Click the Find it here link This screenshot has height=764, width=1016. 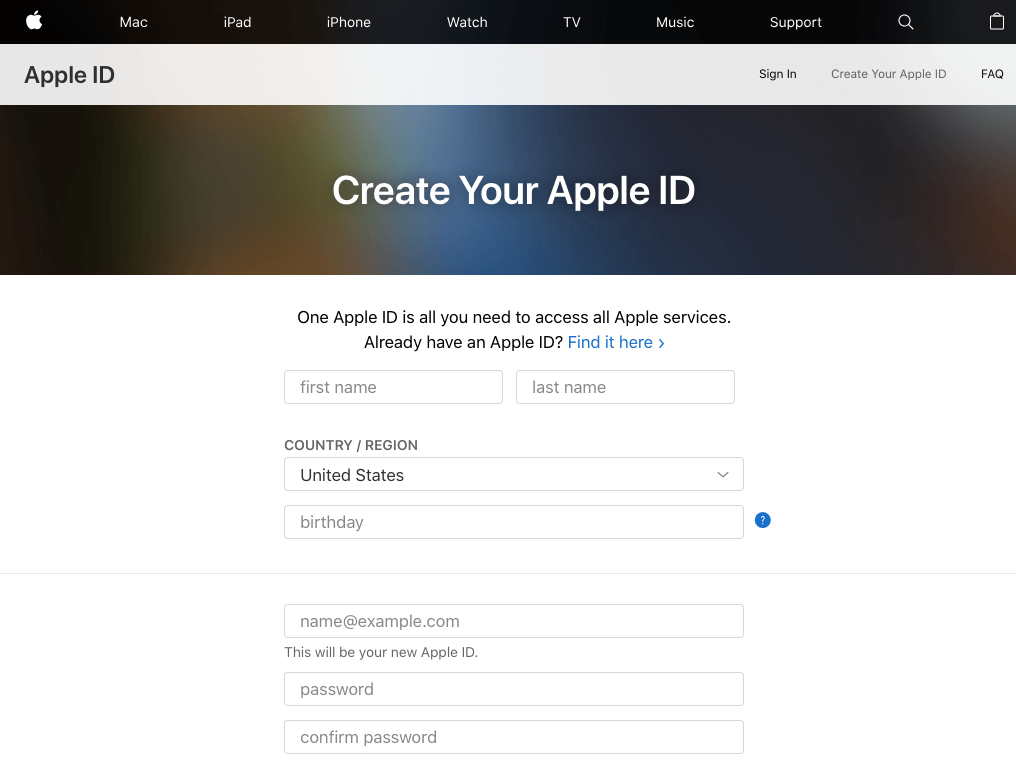click(x=616, y=342)
